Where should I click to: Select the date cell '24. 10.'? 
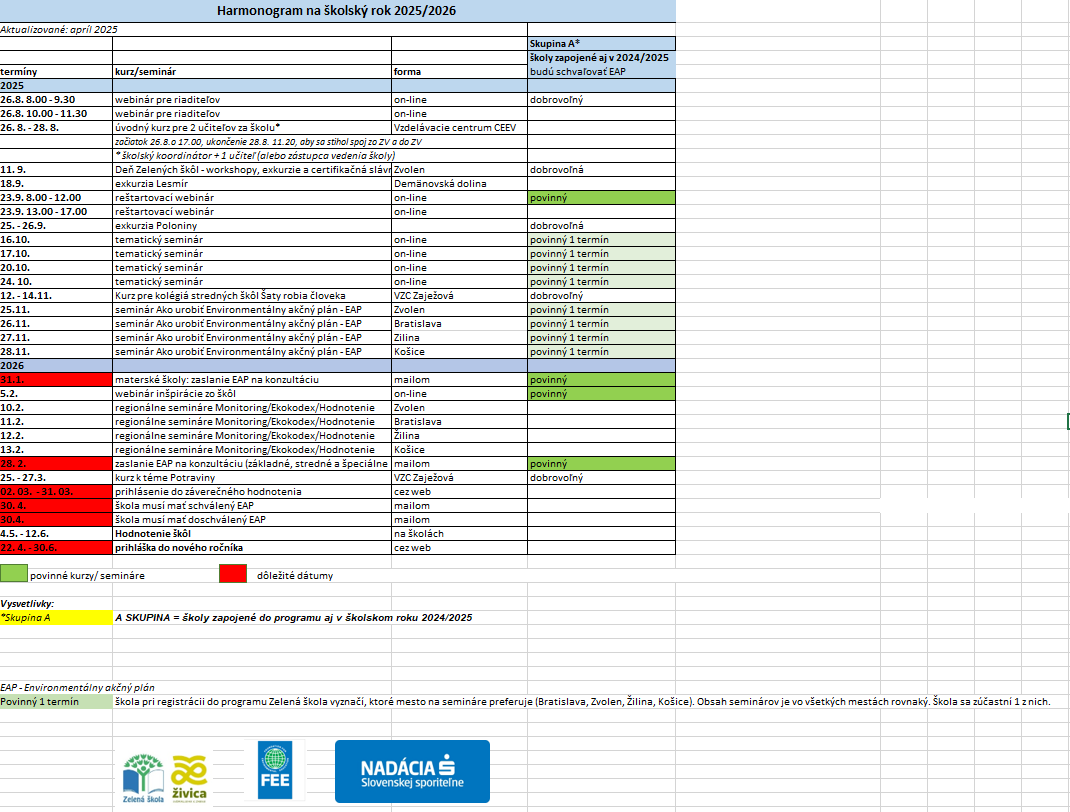[x=56, y=281]
